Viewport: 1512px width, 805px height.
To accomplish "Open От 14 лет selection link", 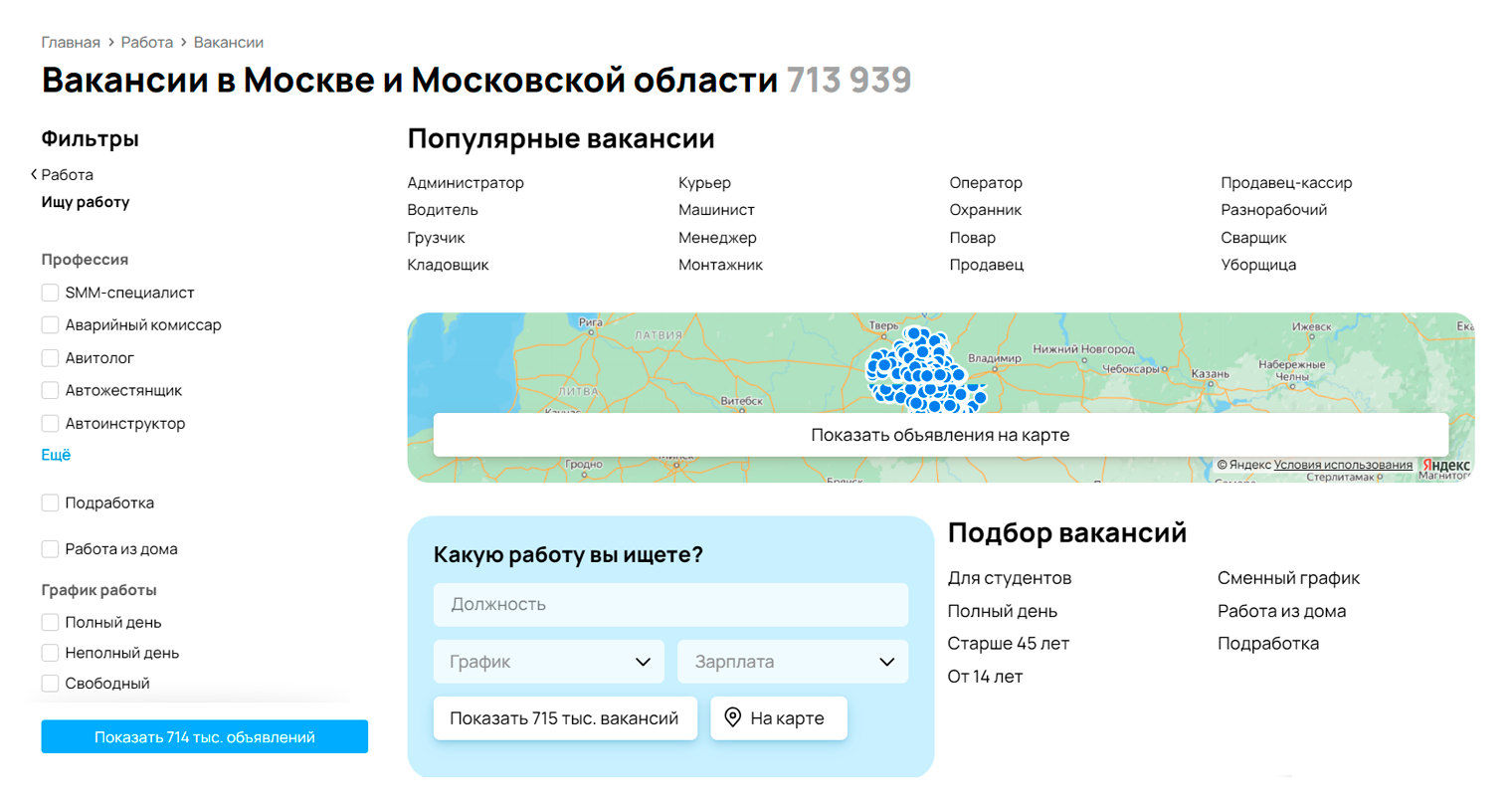I will tap(985, 677).
